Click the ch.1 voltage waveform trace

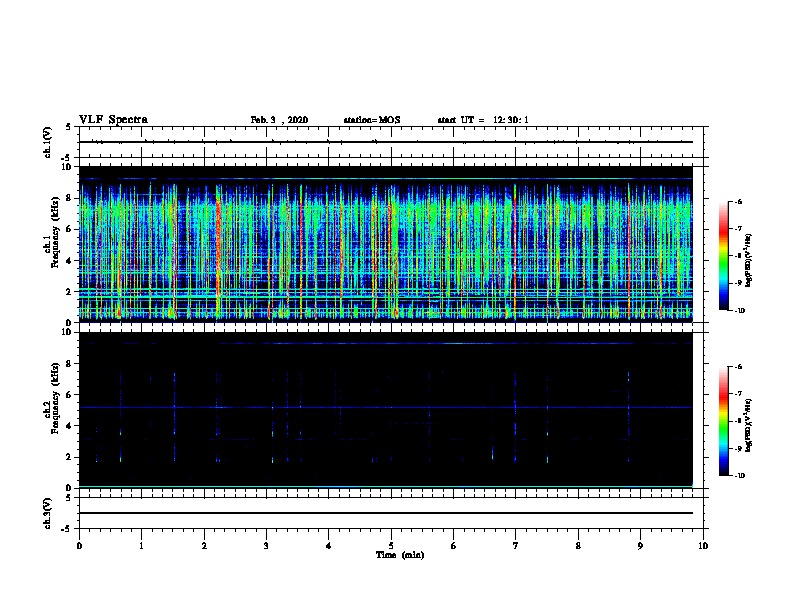point(386,142)
